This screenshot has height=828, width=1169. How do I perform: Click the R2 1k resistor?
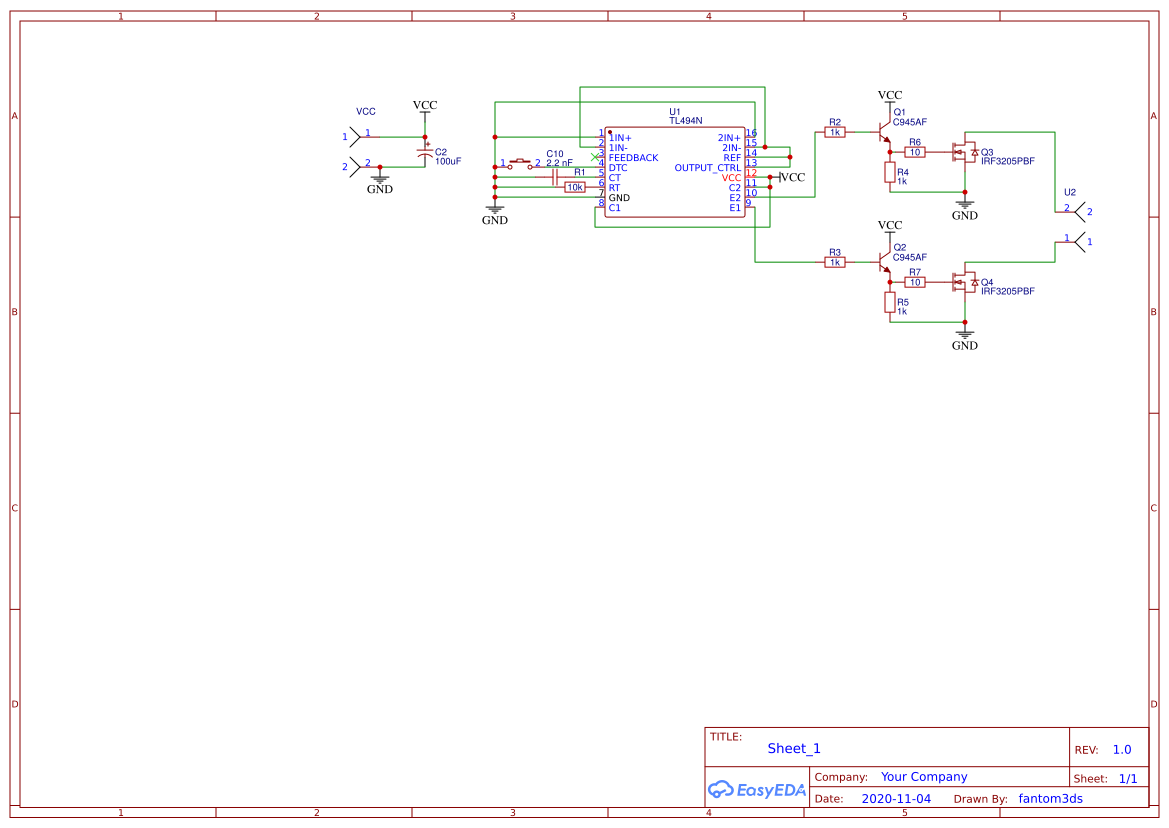835,132
